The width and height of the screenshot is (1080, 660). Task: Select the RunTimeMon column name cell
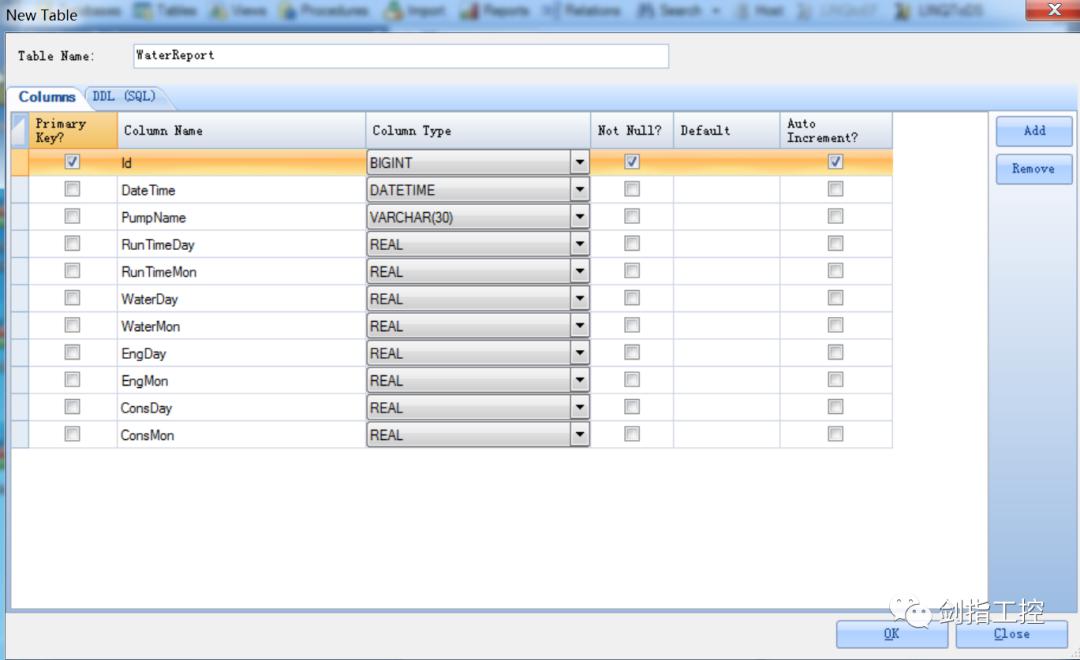pyautogui.click(x=241, y=271)
